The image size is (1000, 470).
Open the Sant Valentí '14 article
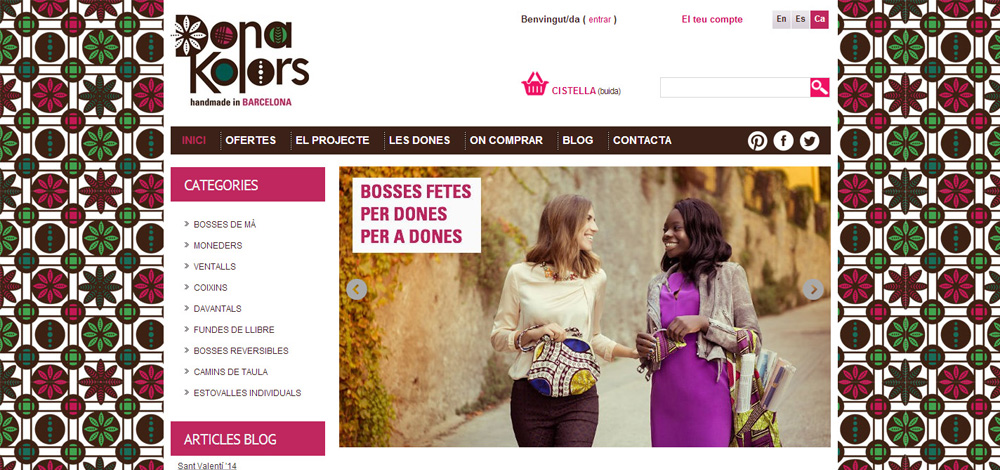coord(207,466)
